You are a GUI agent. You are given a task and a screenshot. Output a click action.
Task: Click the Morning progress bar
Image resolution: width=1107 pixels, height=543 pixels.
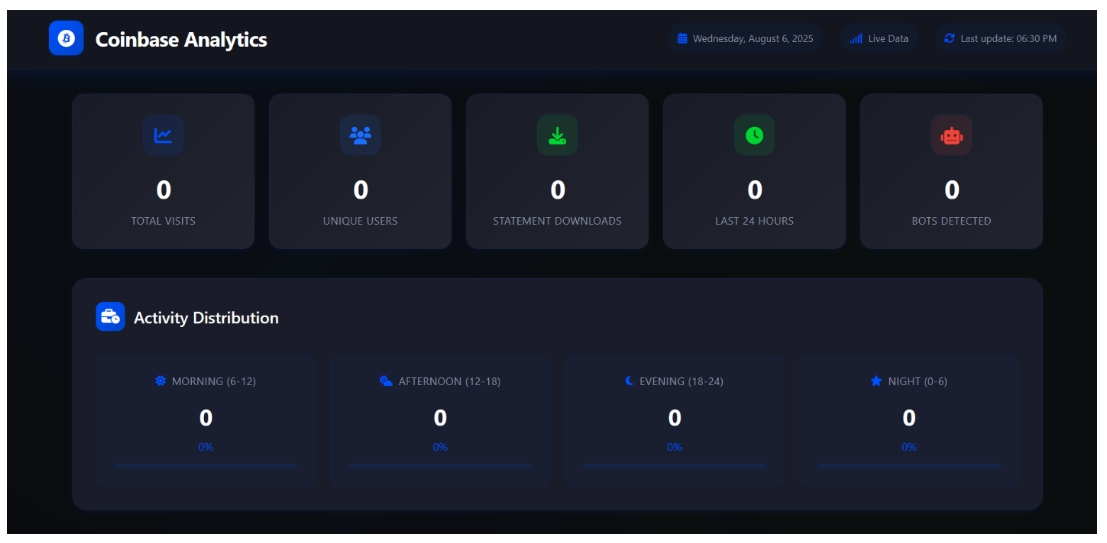205,466
